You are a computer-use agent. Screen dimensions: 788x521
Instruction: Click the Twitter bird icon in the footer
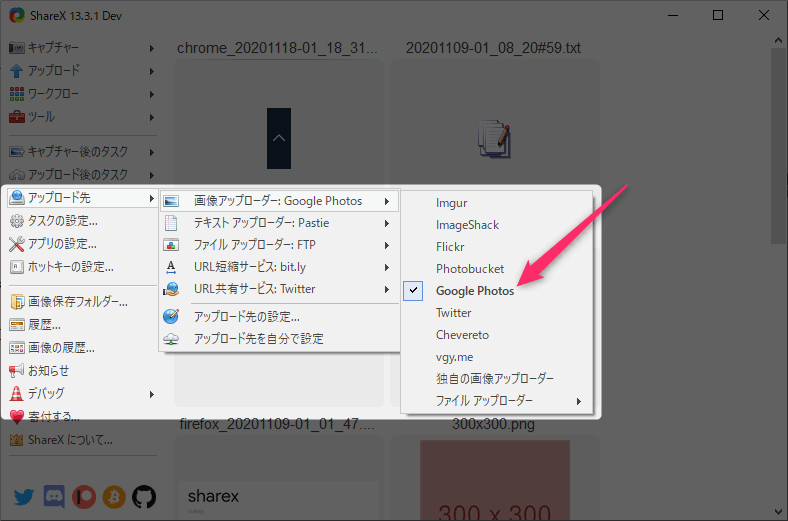tap(24, 497)
